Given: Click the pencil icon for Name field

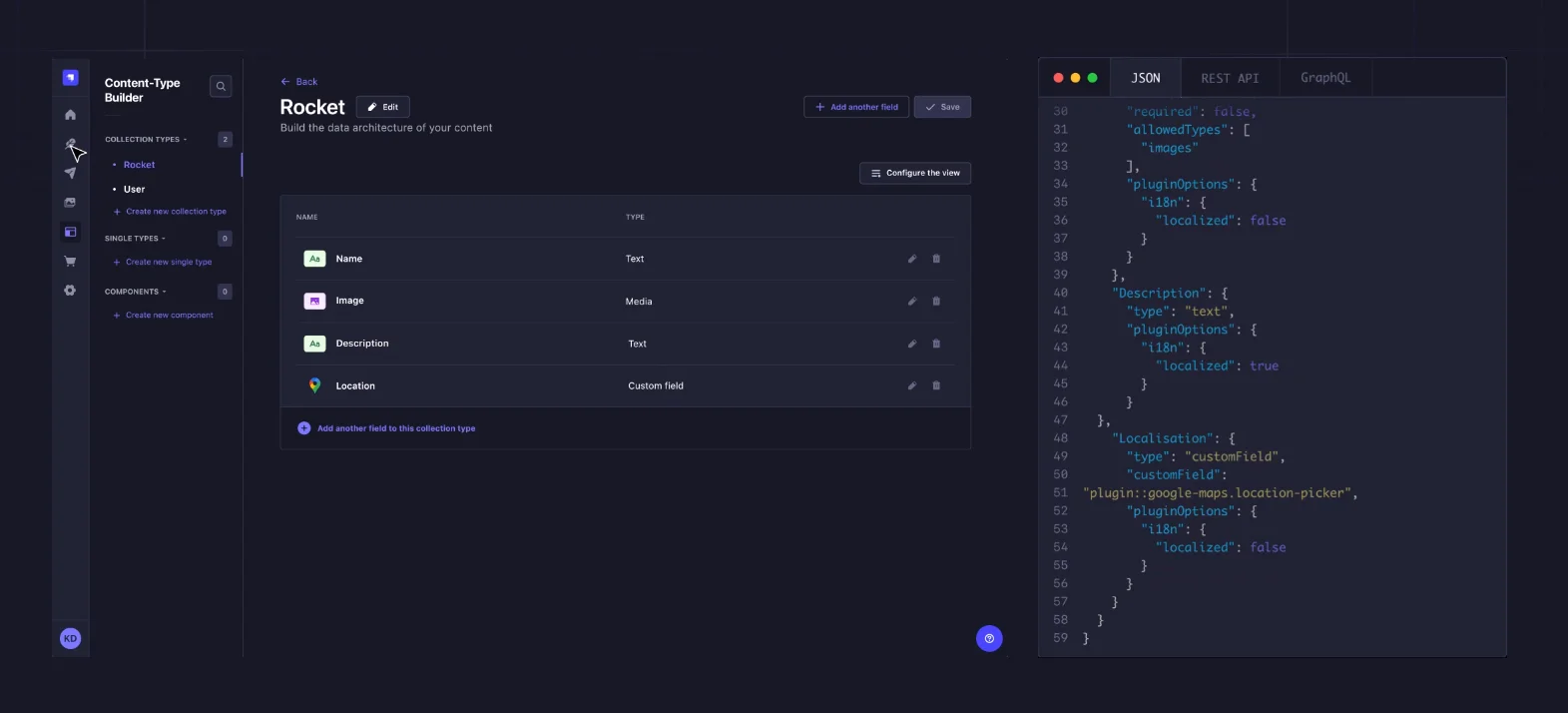Looking at the screenshot, I should (911, 259).
